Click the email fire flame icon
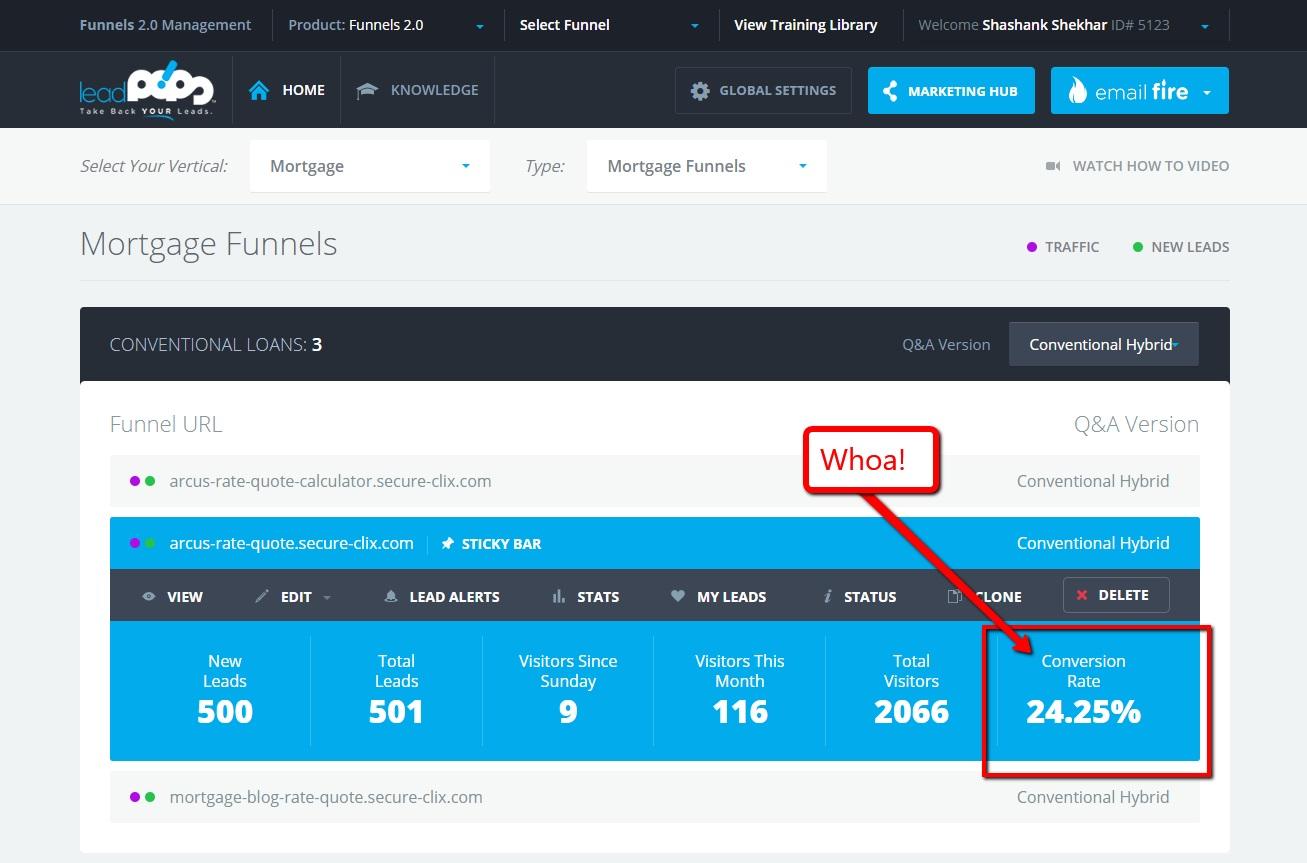 (x=1077, y=91)
